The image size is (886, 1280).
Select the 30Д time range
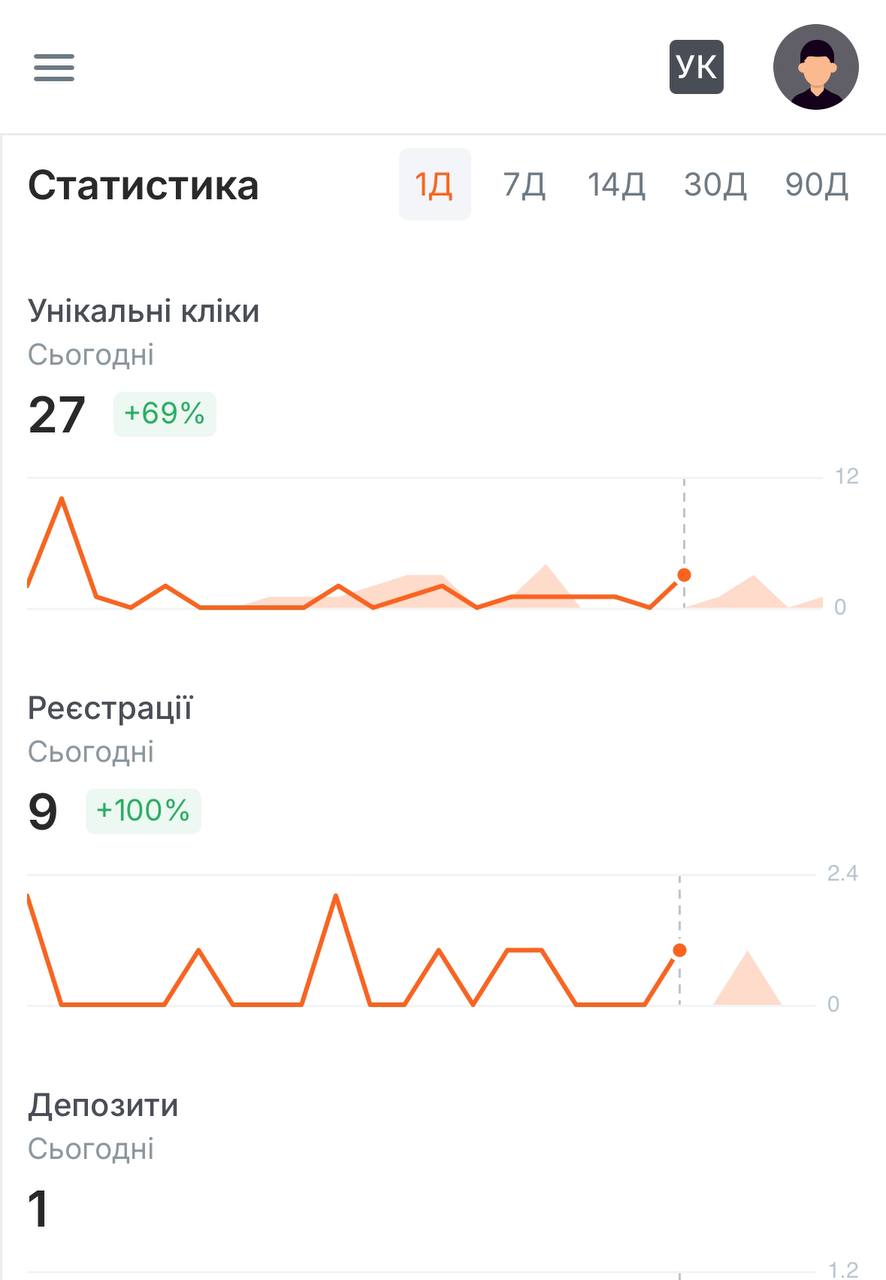click(715, 185)
